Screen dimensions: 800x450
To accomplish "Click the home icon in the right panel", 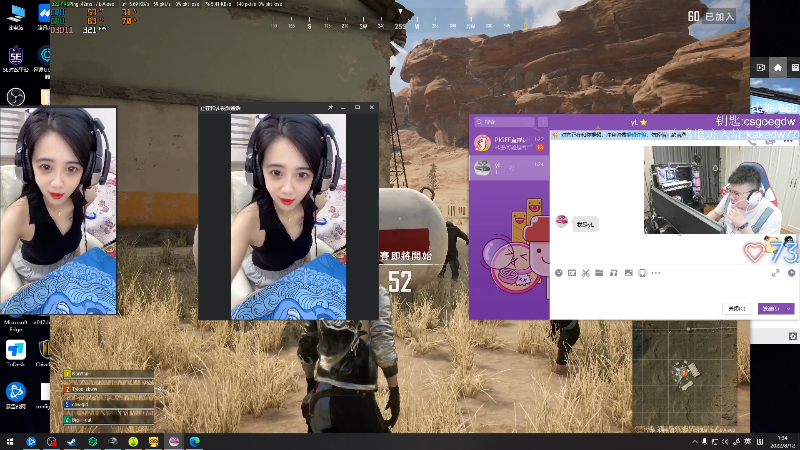I will pos(778,67).
